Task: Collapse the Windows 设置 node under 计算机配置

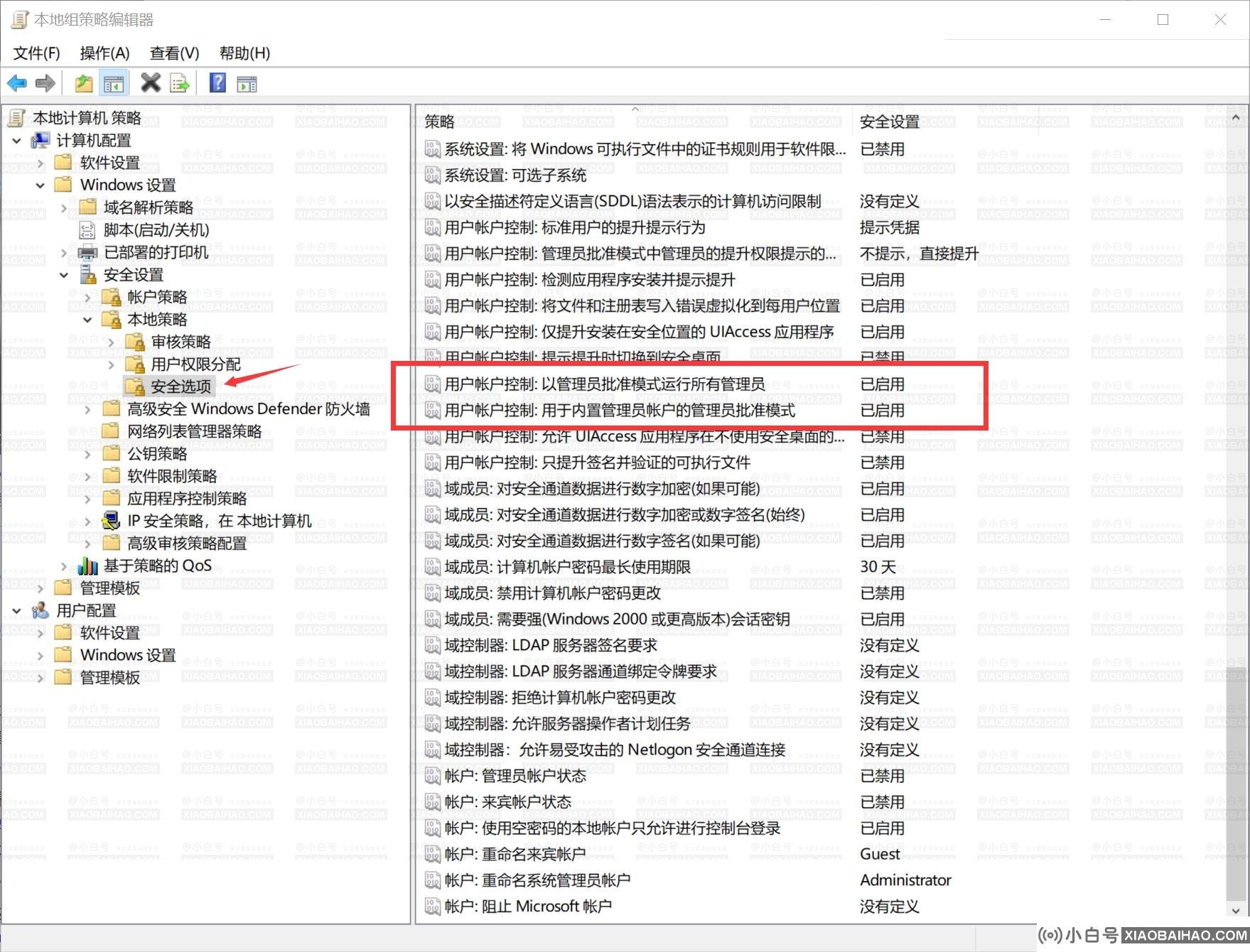Action: click(x=41, y=185)
